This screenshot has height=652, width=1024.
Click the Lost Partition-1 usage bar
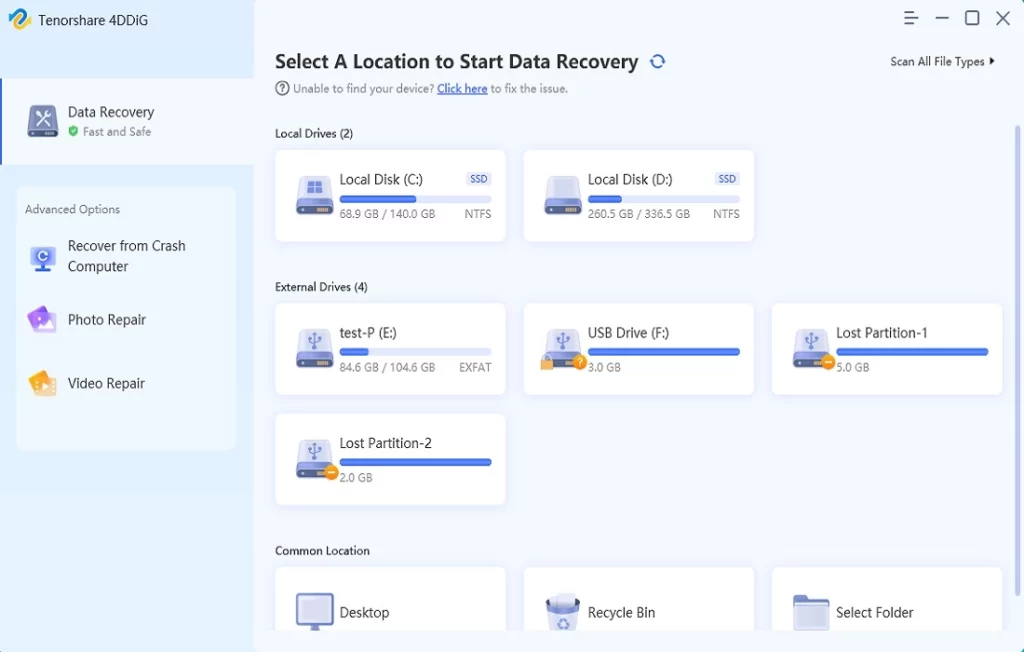click(x=912, y=352)
